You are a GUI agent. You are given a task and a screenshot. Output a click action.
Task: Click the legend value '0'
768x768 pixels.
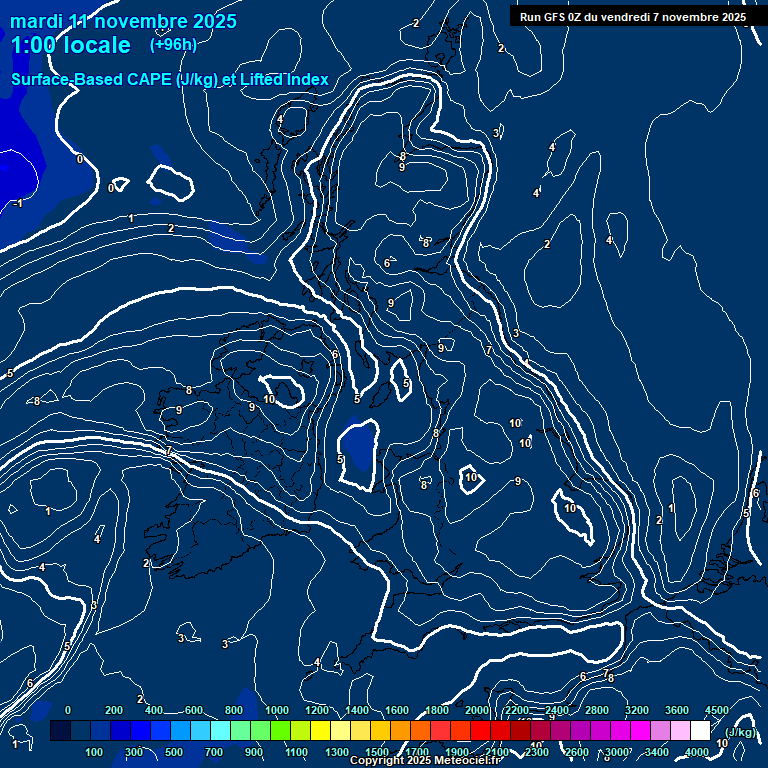68,710
